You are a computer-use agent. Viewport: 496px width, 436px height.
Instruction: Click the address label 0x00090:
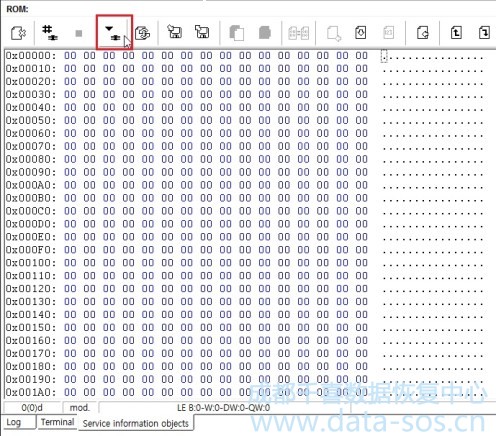click(31, 172)
